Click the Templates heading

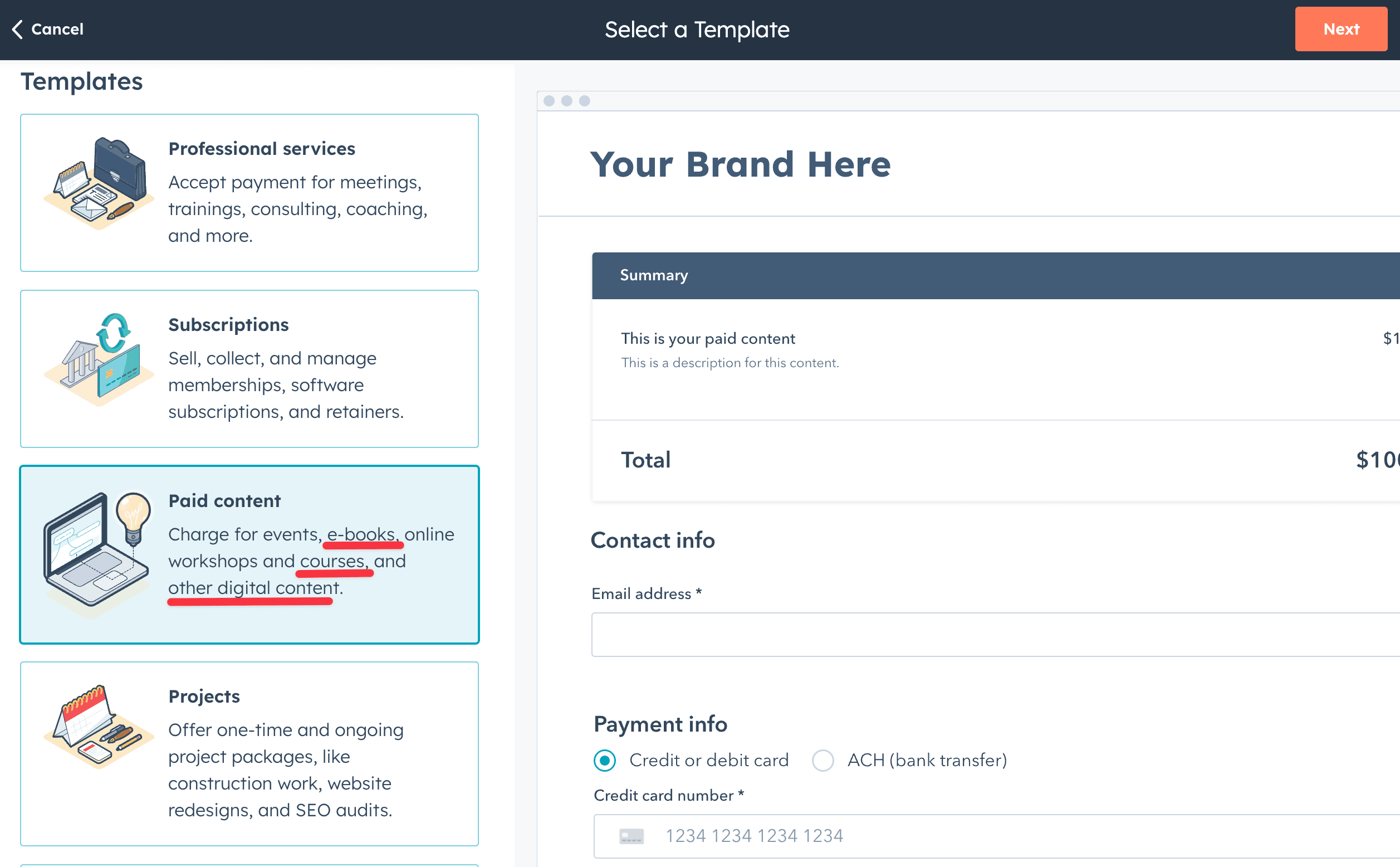click(x=81, y=81)
